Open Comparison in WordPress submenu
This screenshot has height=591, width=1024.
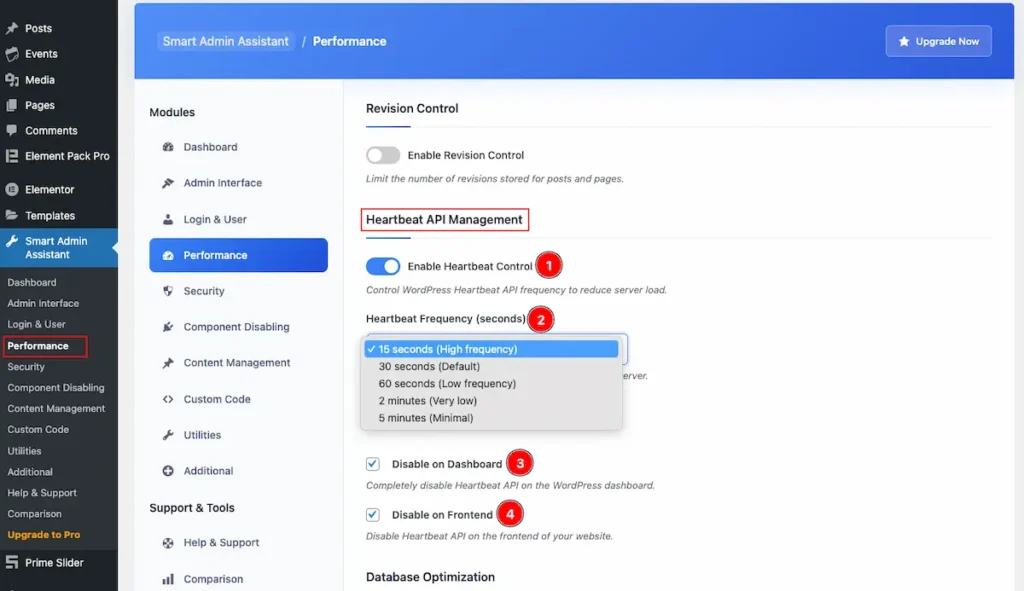coord(35,514)
